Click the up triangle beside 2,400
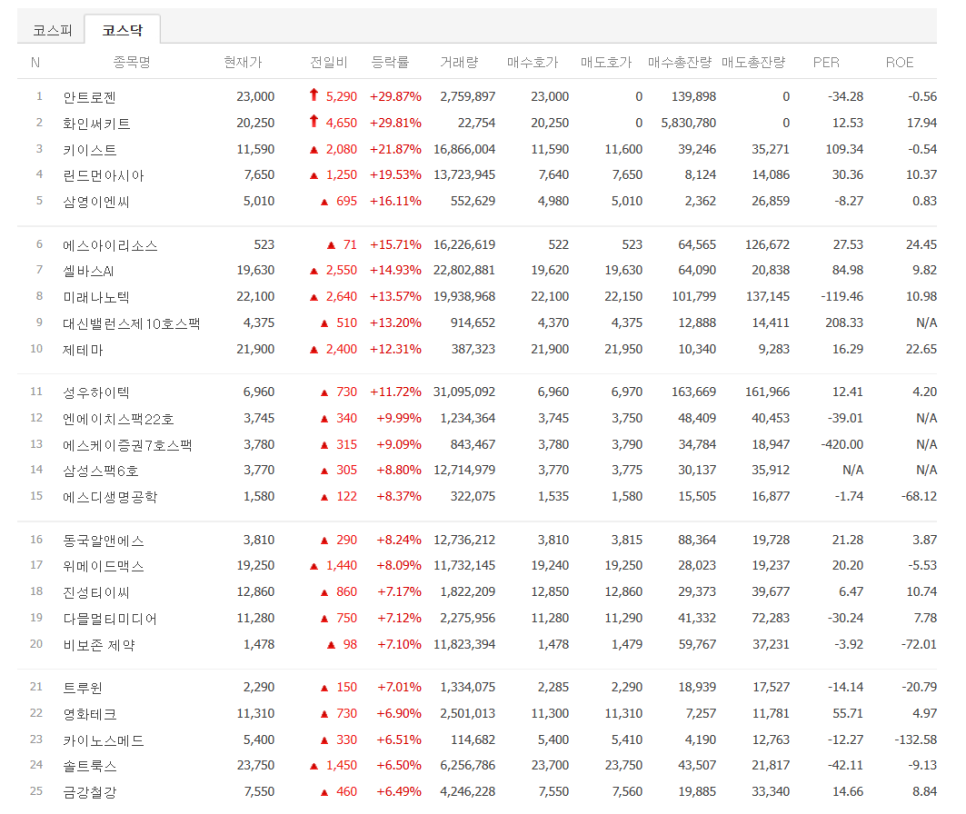The width and height of the screenshot is (966, 814). [314, 350]
